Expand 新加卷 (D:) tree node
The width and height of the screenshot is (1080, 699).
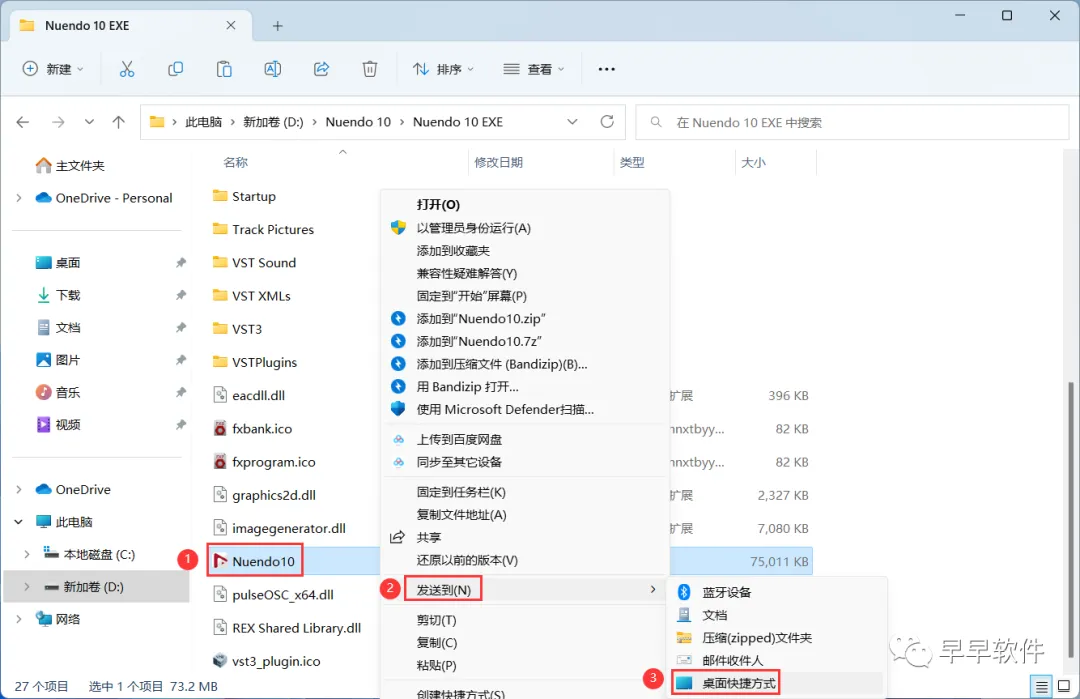point(27,587)
